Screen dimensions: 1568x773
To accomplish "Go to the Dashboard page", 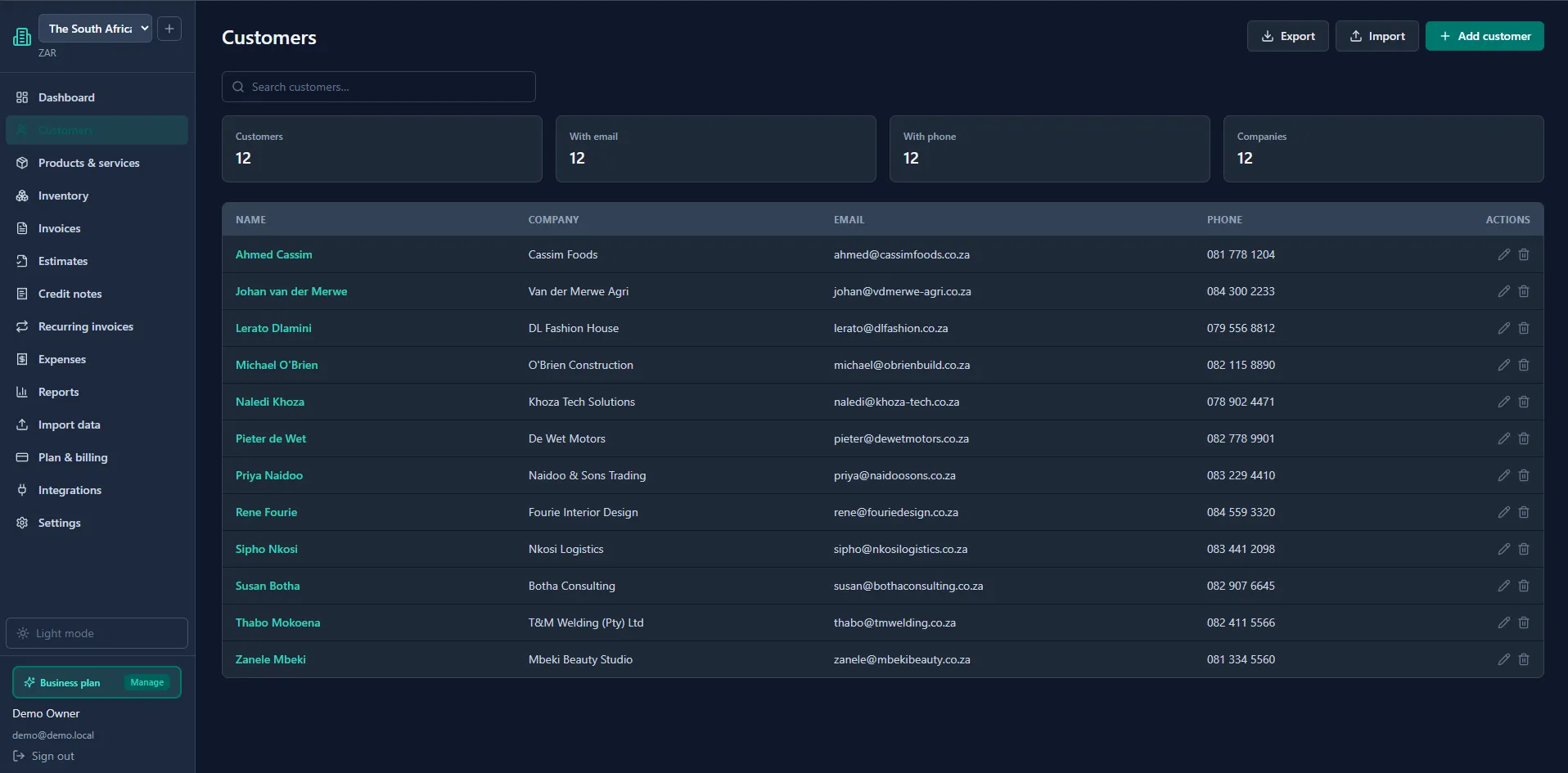I will pos(97,97).
